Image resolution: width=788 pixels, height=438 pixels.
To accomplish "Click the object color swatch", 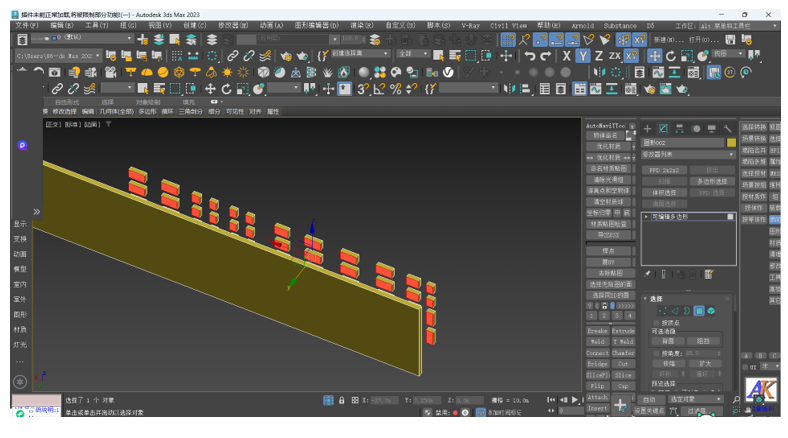I will (x=731, y=143).
